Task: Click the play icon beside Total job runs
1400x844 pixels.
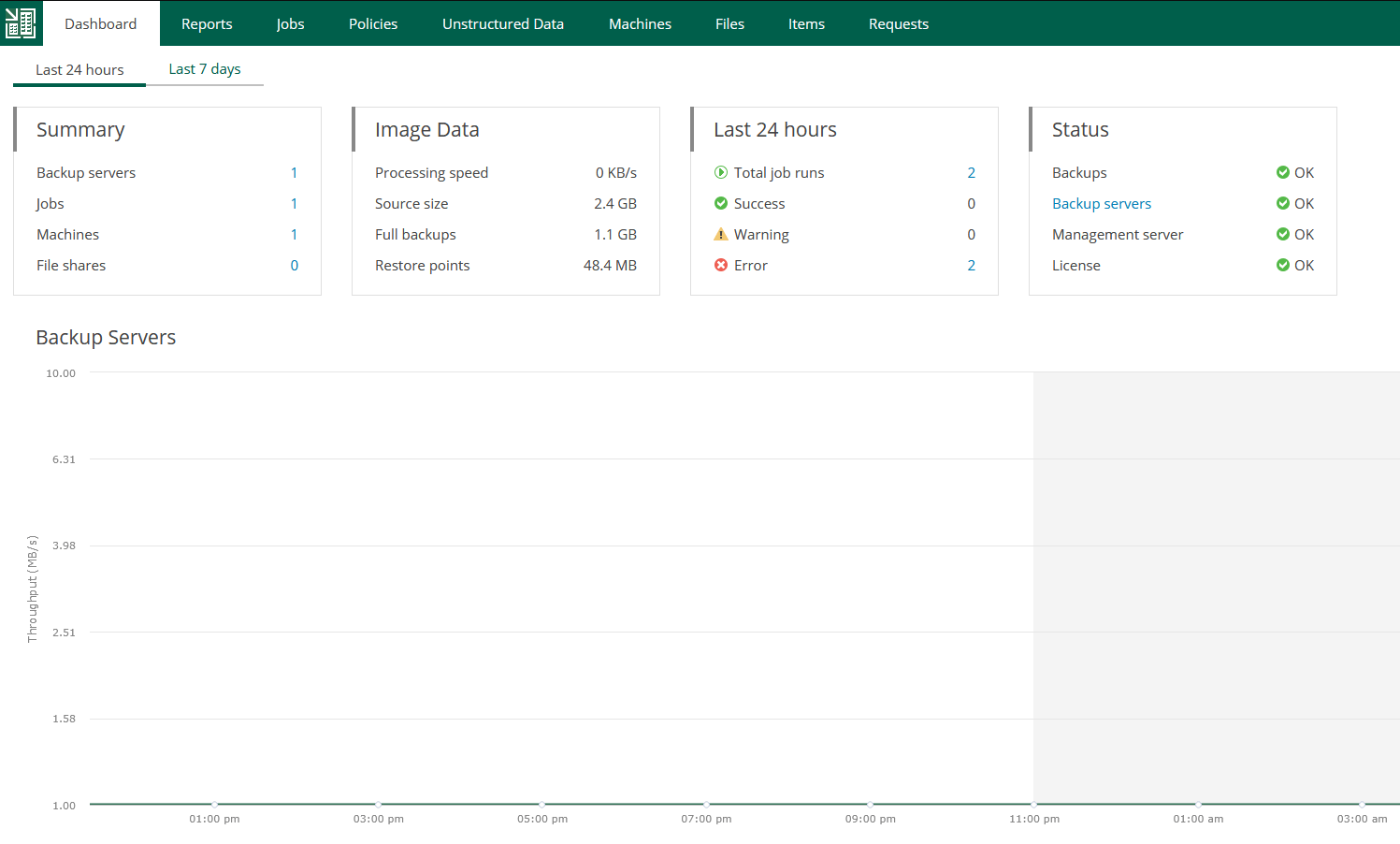Action: pos(720,172)
